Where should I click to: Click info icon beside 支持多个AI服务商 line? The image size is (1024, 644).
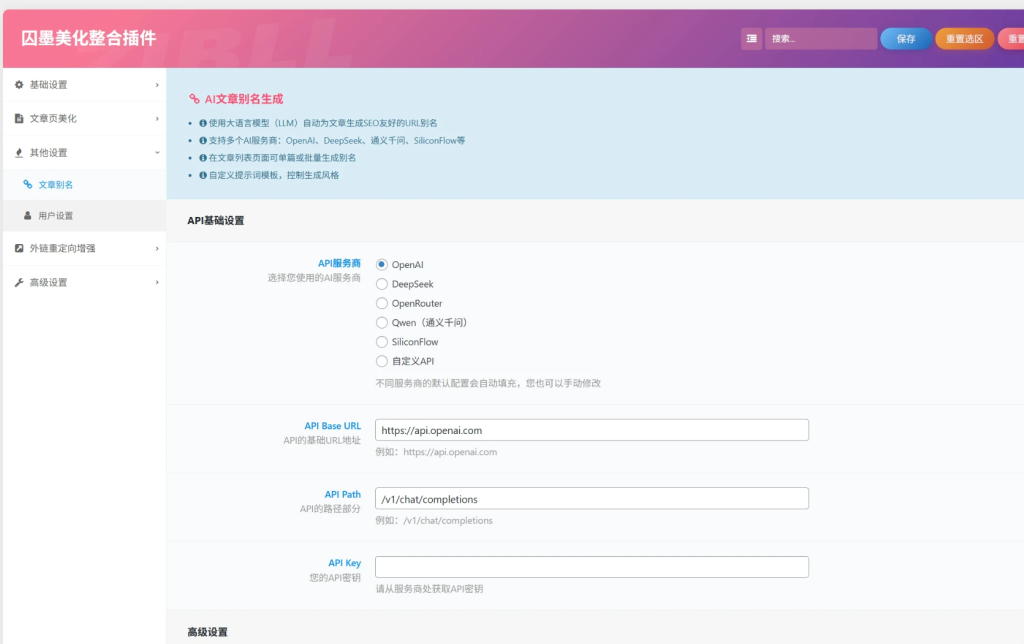click(203, 140)
